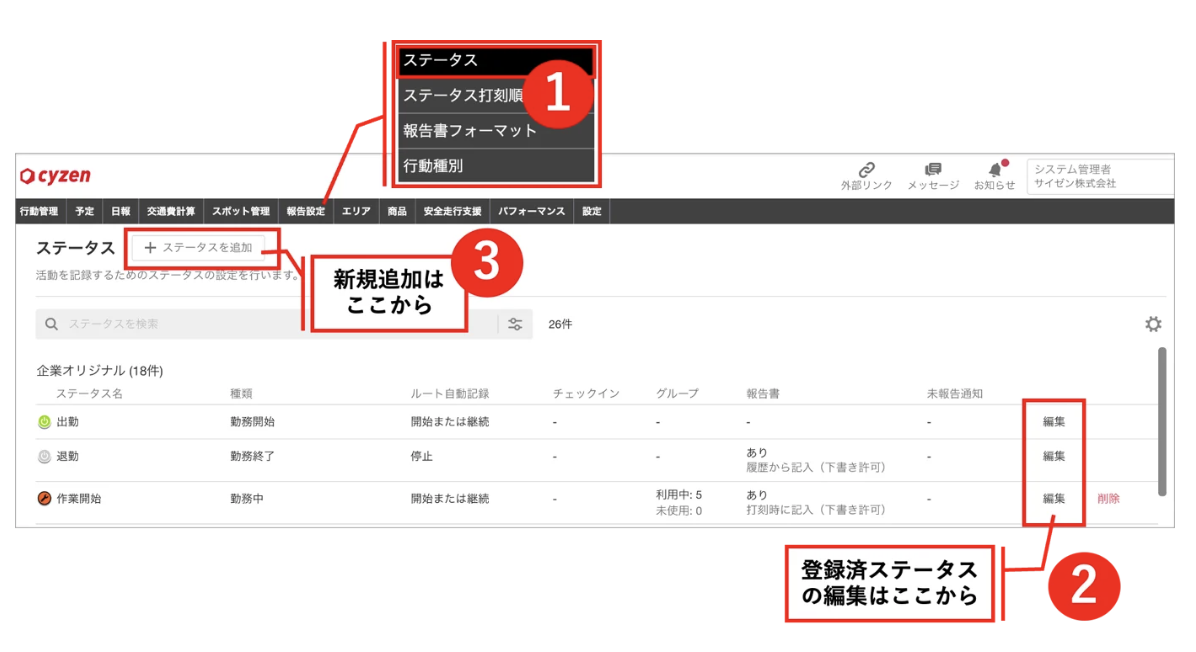This screenshot has height=652, width=1196.
Task: Click 履歴から記入（下書き許可） report text
Action: 815,467
